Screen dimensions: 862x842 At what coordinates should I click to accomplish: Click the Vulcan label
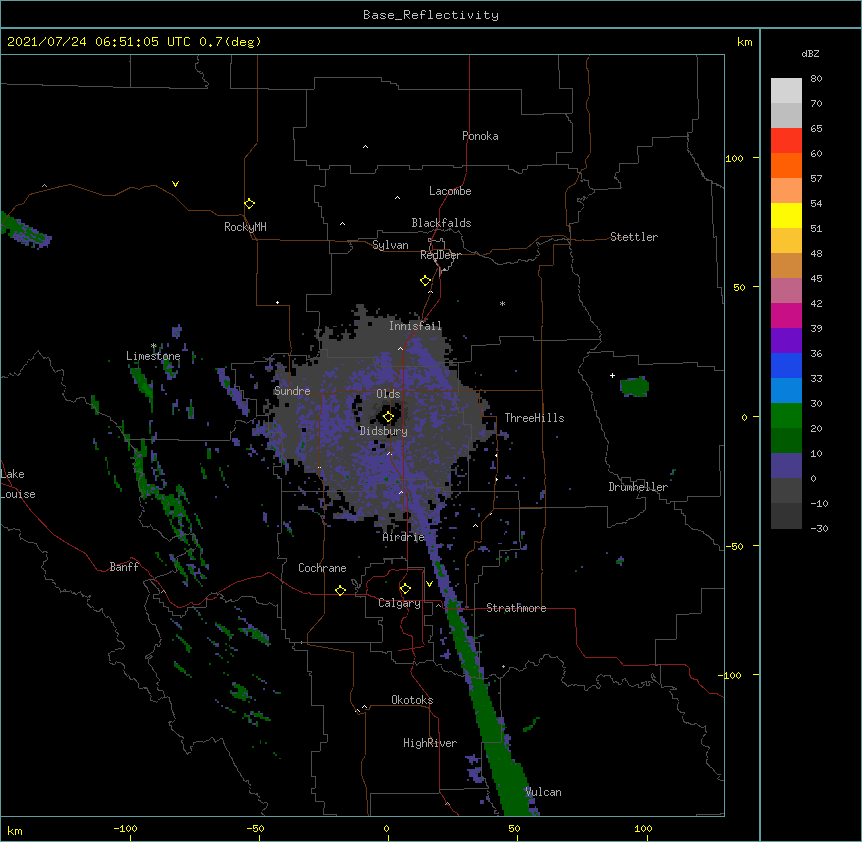click(543, 792)
